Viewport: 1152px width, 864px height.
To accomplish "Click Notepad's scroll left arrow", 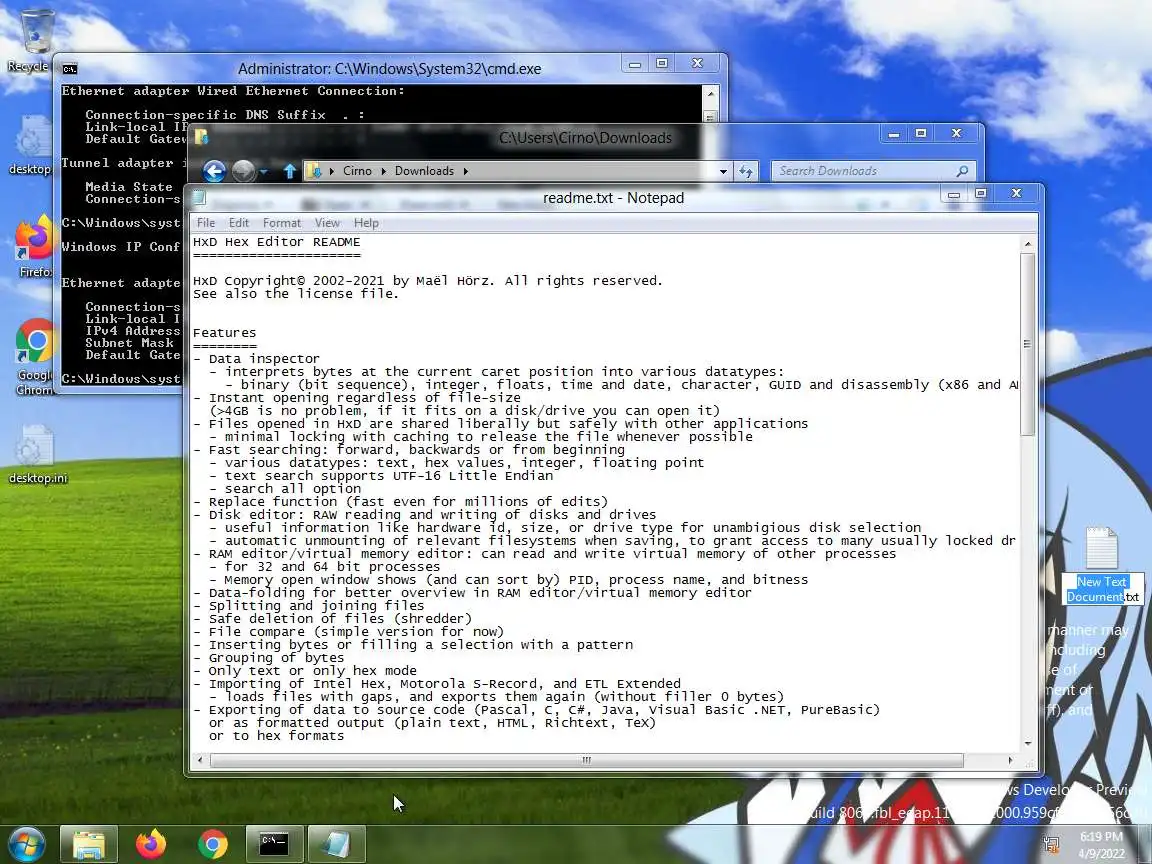I will (200, 760).
